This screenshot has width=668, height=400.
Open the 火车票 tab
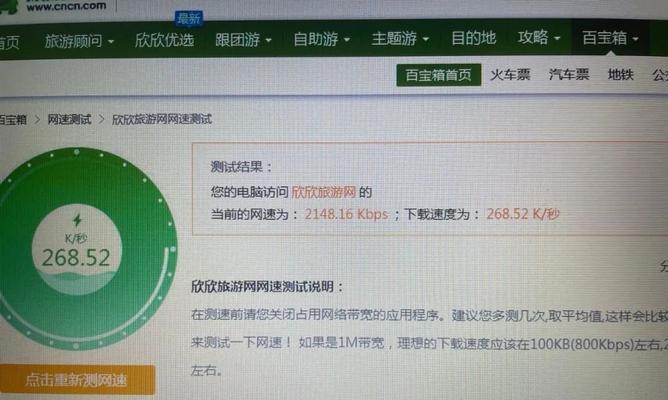(x=510, y=75)
